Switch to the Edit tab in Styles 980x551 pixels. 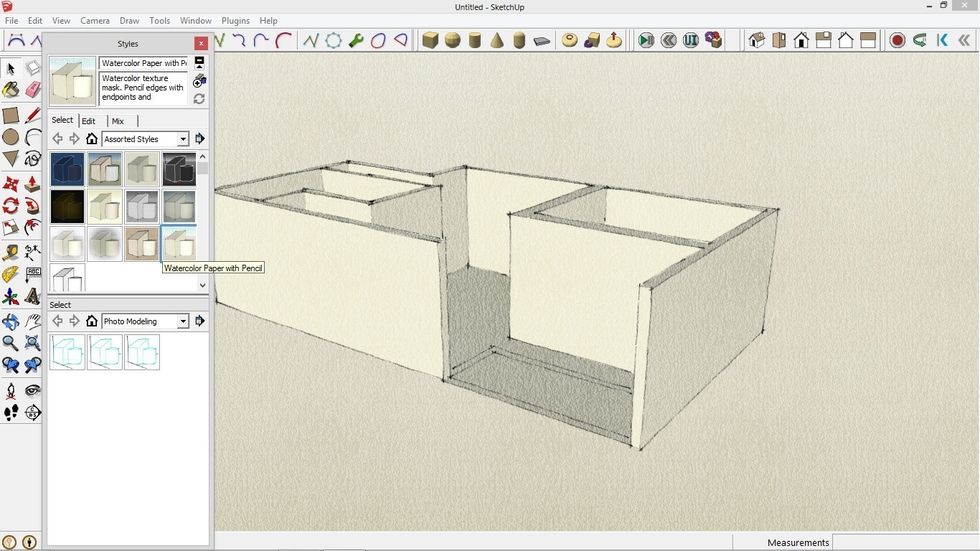tap(89, 121)
